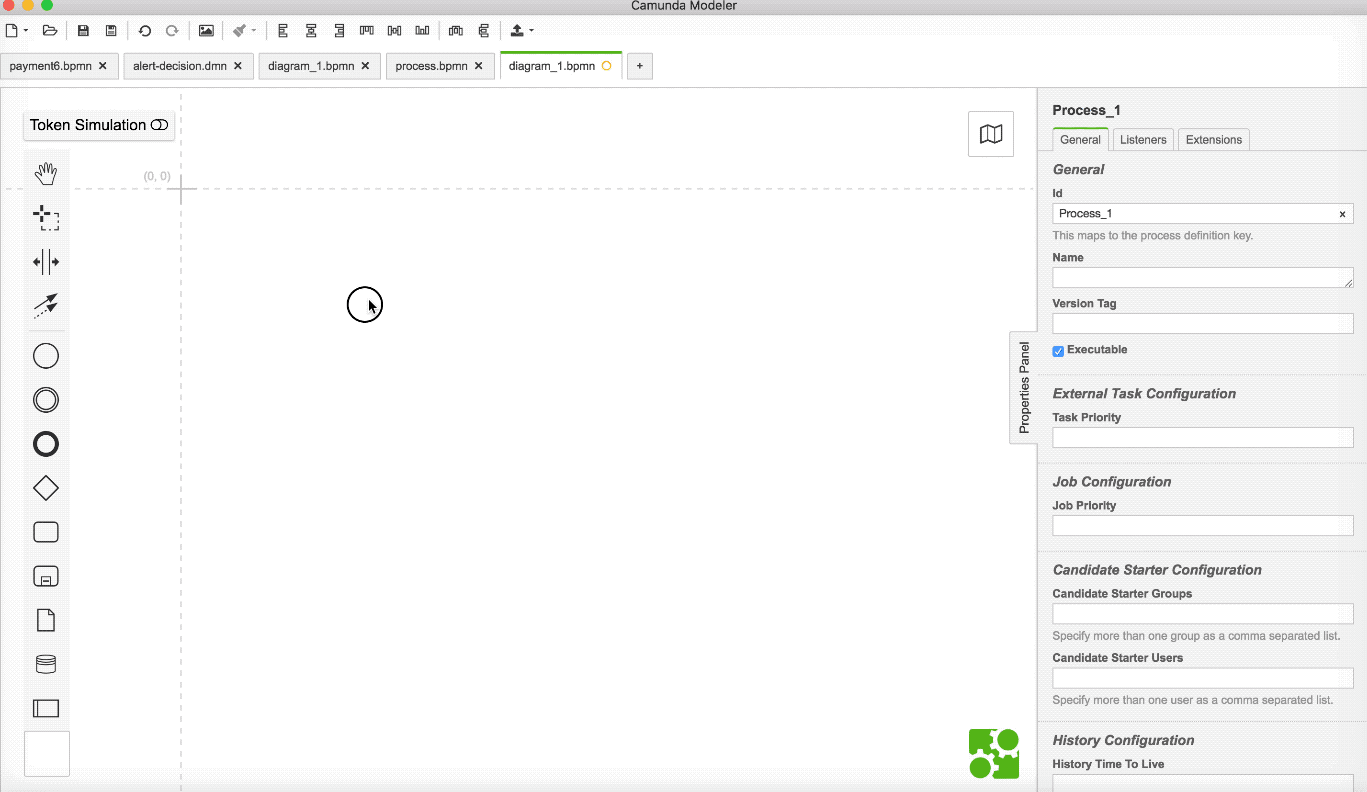Image resolution: width=1367 pixels, height=792 pixels.
Task: Click the Name text area
Action: coord(1203,278)
